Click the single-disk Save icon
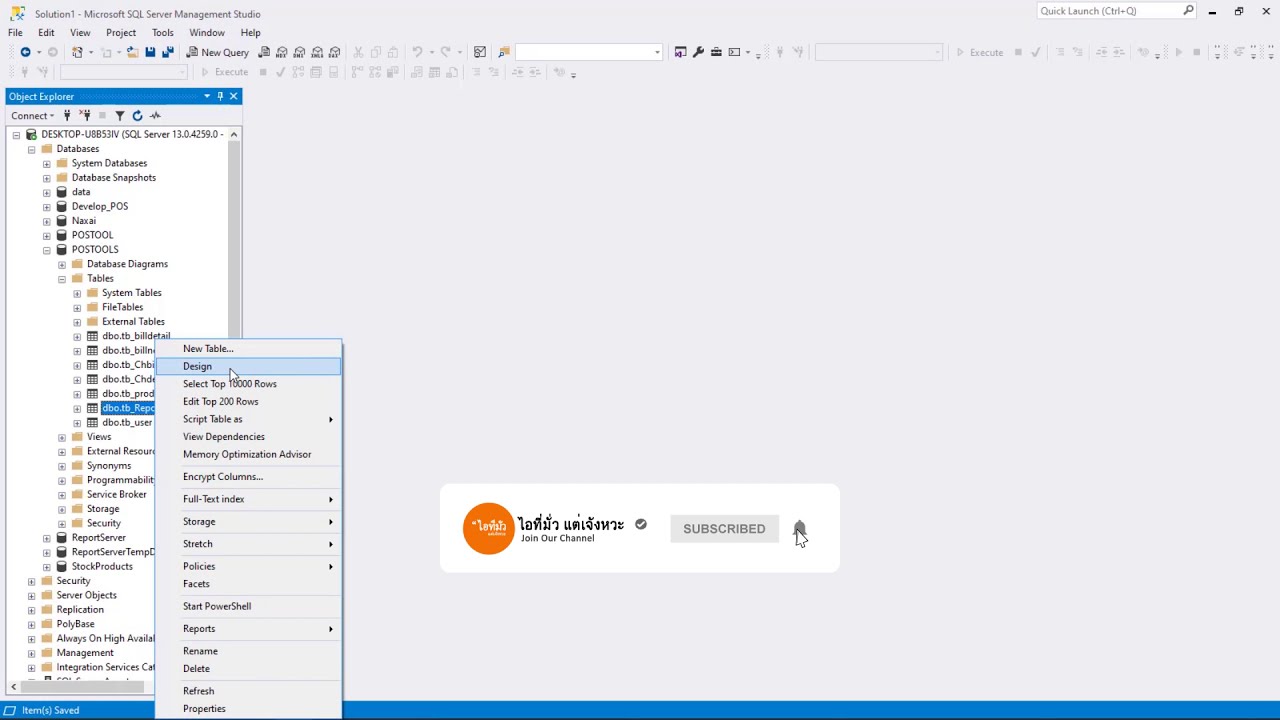This screenshot has height=720, width=1280. pyautogui.click(x=150, y=52)
